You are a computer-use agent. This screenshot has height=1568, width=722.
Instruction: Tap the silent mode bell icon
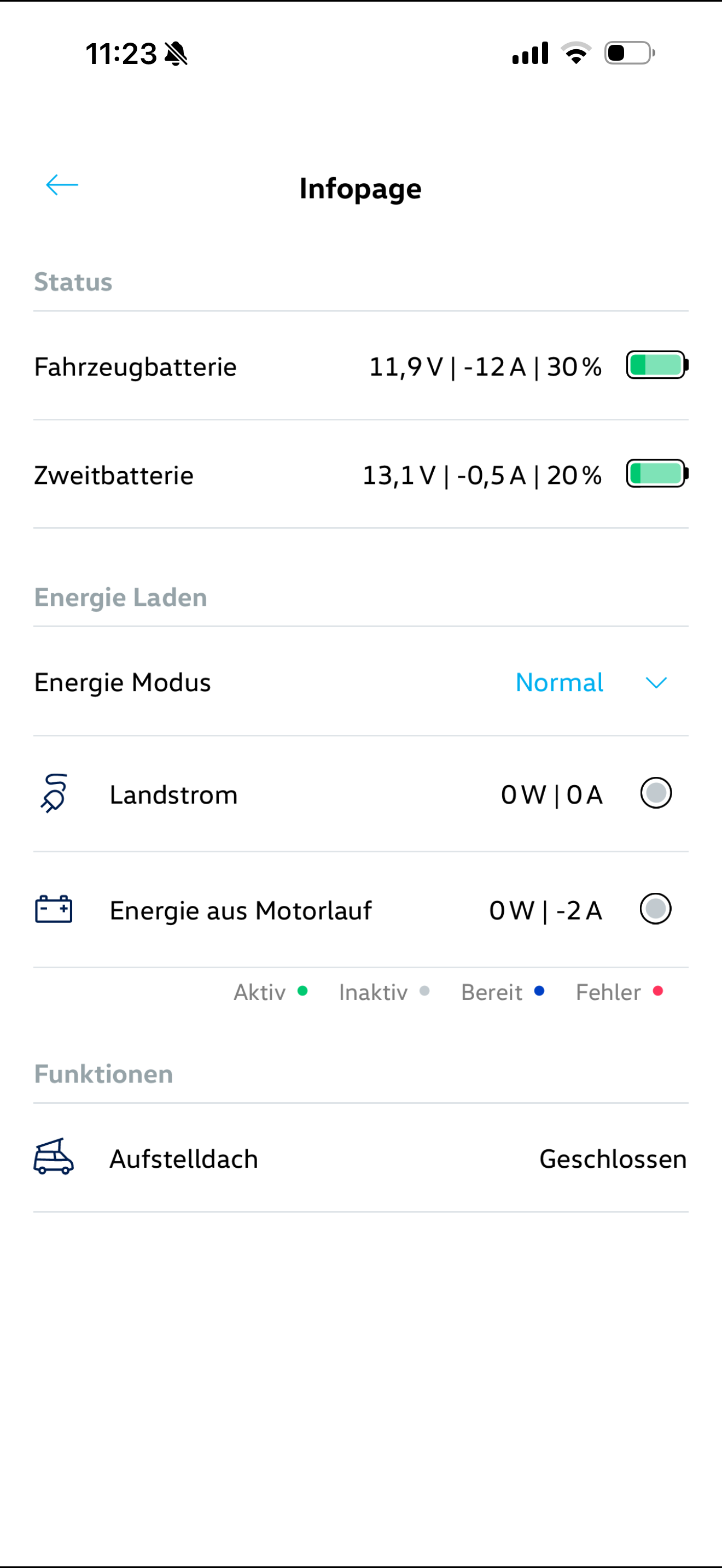tap(177, 54)
